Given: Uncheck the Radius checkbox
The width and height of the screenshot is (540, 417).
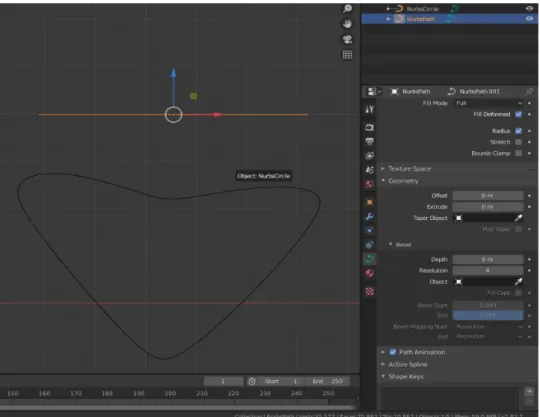Looking at the screenshot, I should coord(519,131).
